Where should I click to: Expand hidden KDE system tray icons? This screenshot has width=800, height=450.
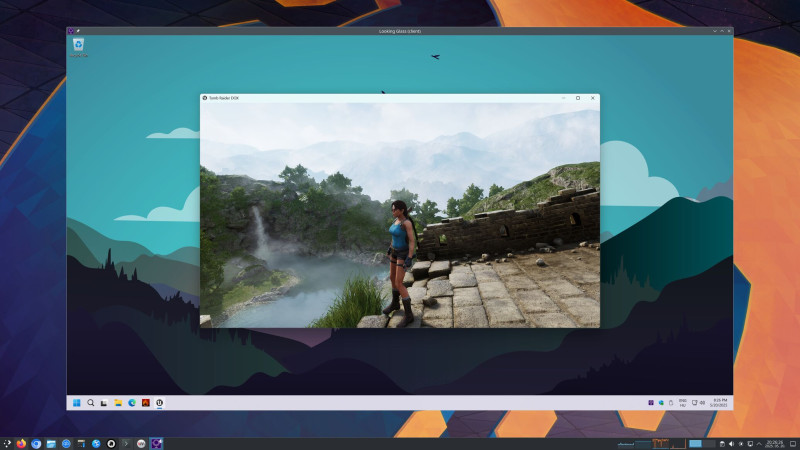click(x=759, y=444)
